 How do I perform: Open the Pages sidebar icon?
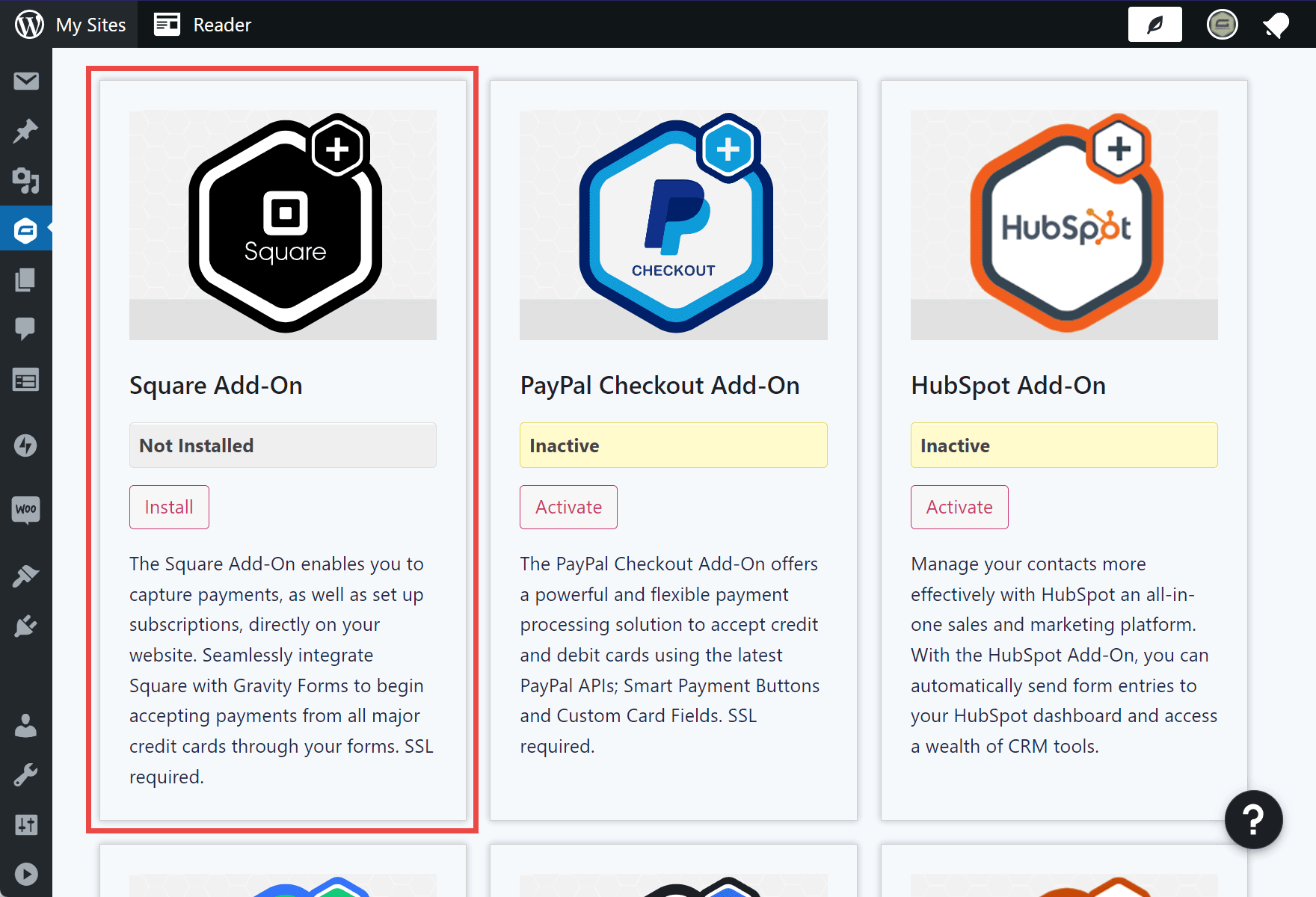click(26, 280)
